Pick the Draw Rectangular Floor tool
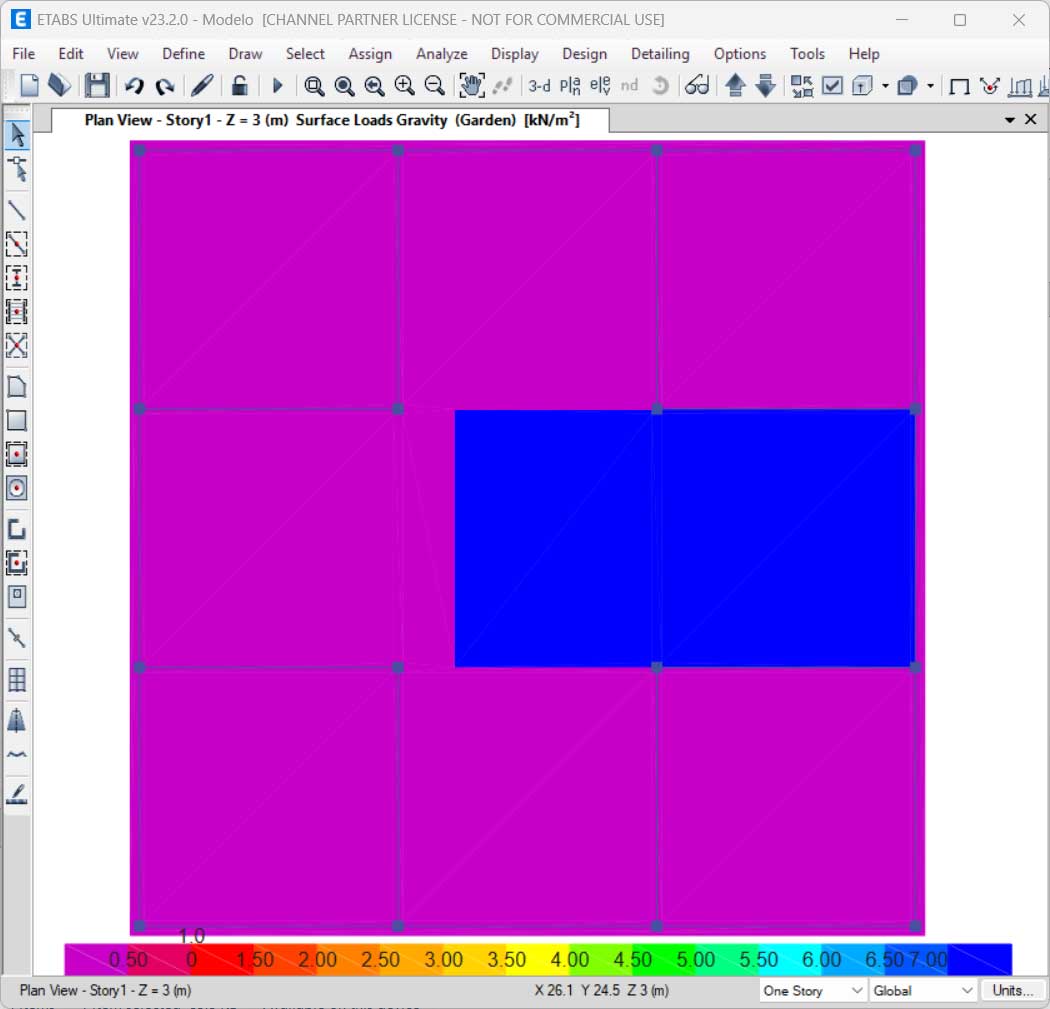 pos(17,420)
